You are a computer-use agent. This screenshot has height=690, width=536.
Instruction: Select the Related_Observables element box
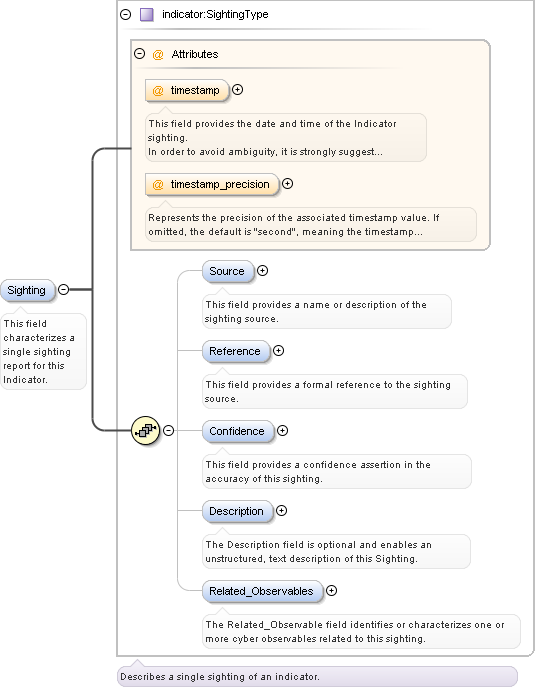click(x=263, y=591)
